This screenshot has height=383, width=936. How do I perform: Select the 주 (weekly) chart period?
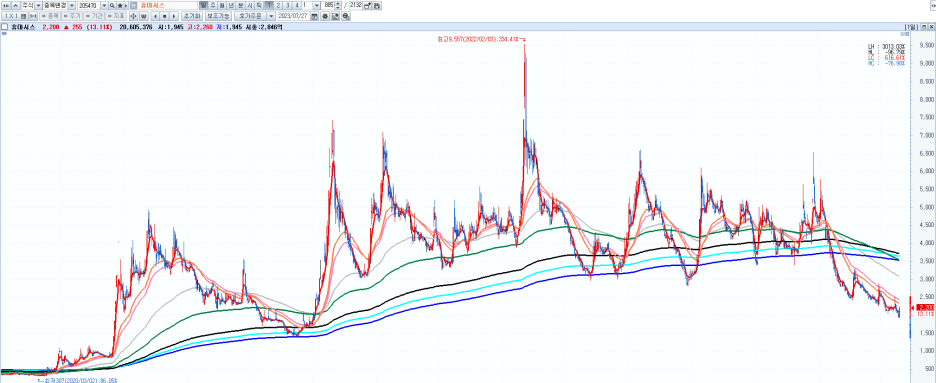[x=213, y=5]
